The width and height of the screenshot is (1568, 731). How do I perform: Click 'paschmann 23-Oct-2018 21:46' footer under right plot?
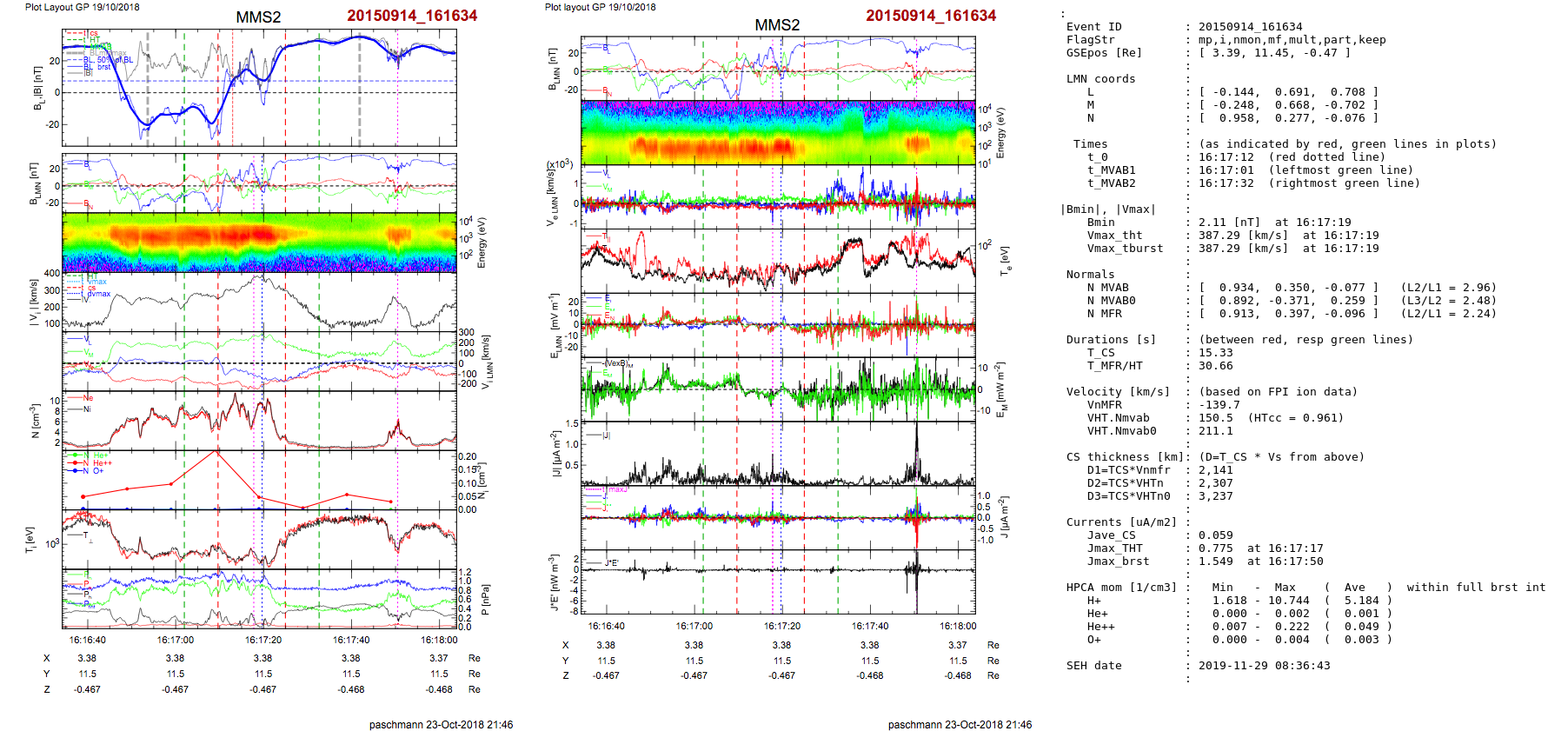(x=960, y=724)
